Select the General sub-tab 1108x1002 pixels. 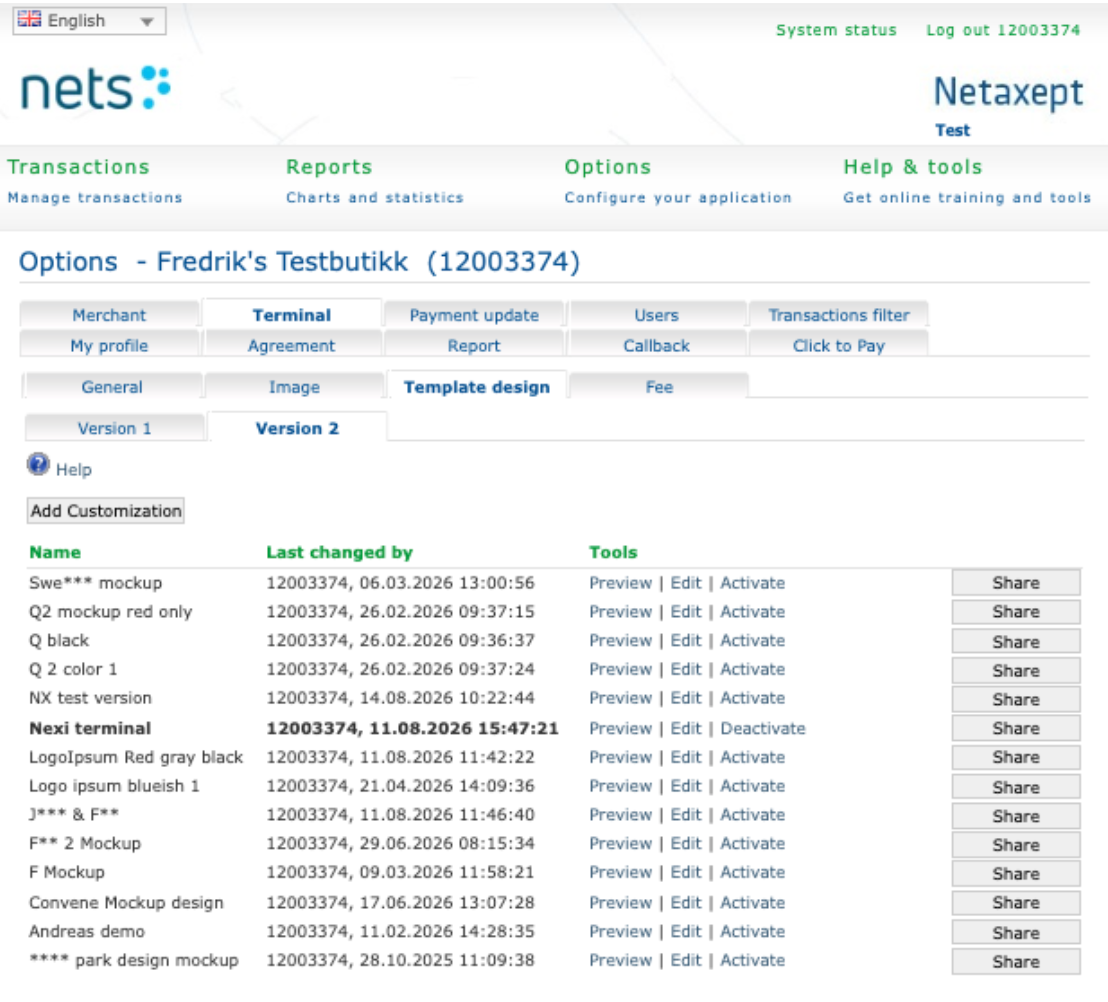pos(112,387)
